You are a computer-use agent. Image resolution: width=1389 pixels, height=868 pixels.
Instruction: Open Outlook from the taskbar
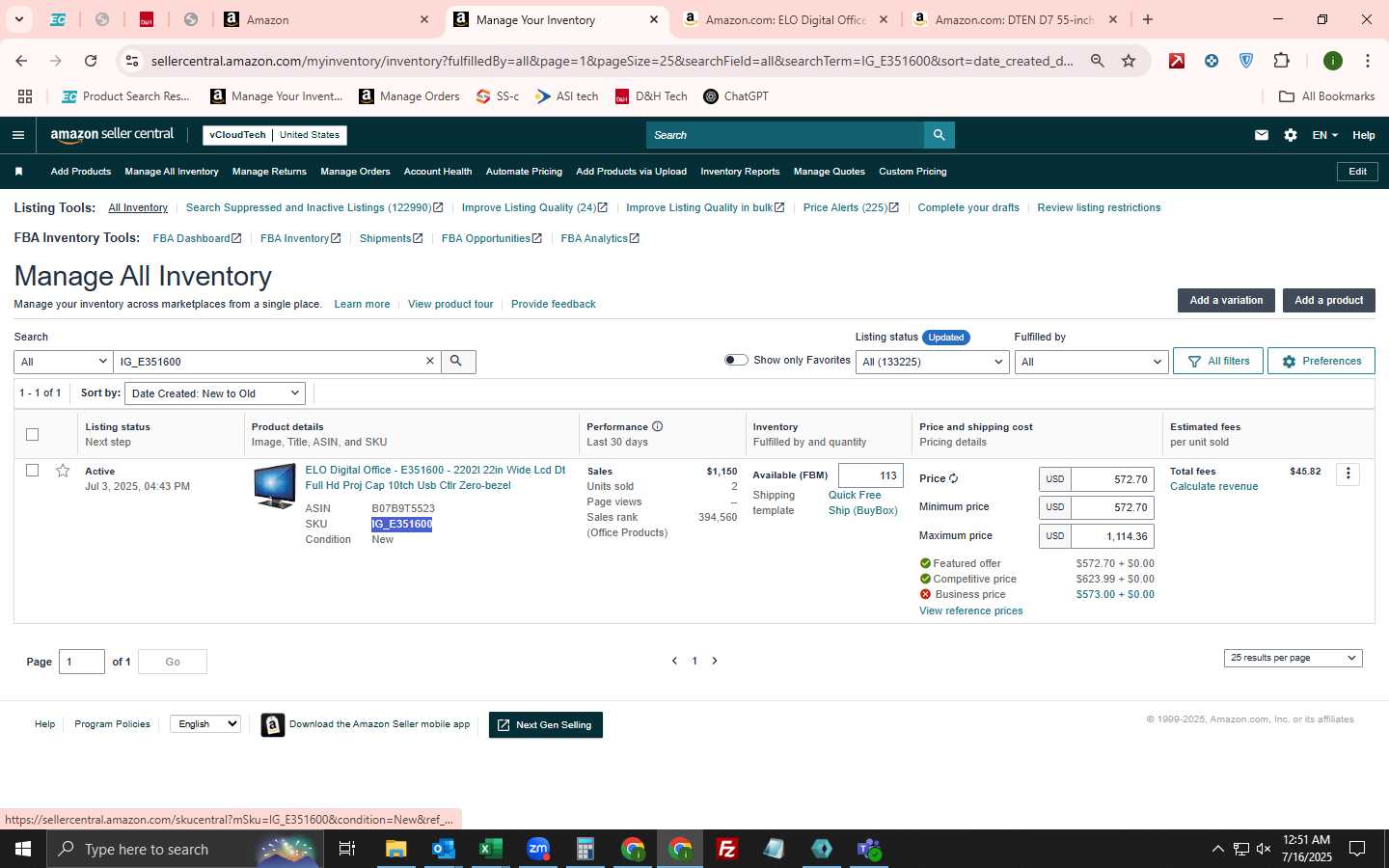click(x=443, y=849)
